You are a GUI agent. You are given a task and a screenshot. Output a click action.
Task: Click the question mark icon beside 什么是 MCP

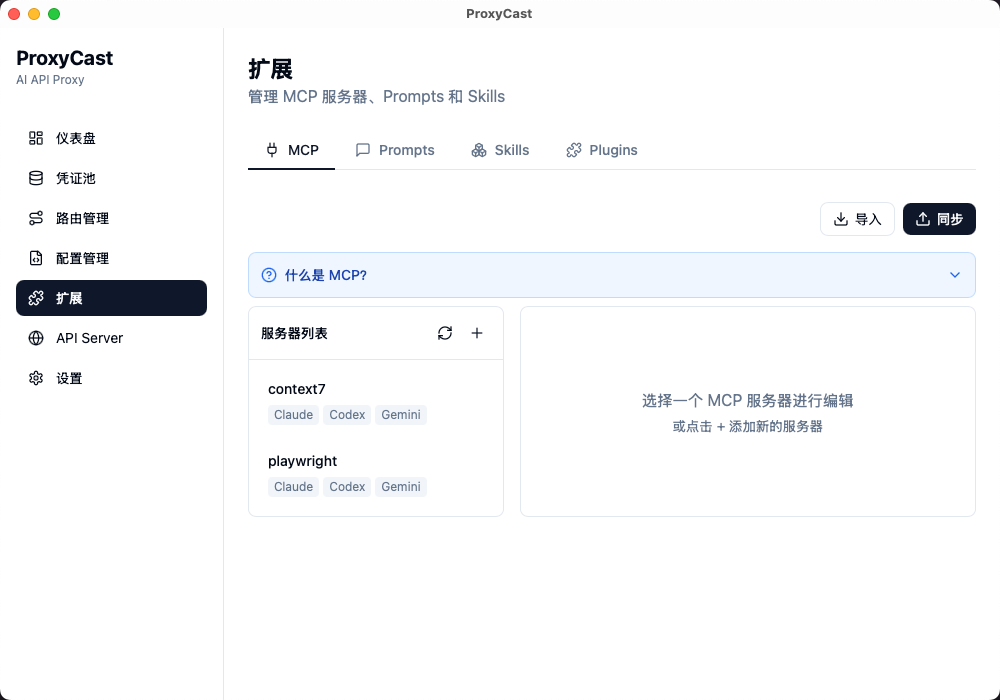[x=268, y=274]
